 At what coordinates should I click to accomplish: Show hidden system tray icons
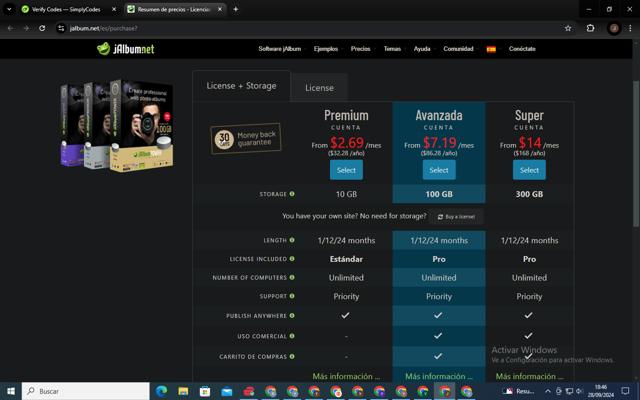click(x=548, y=391)
